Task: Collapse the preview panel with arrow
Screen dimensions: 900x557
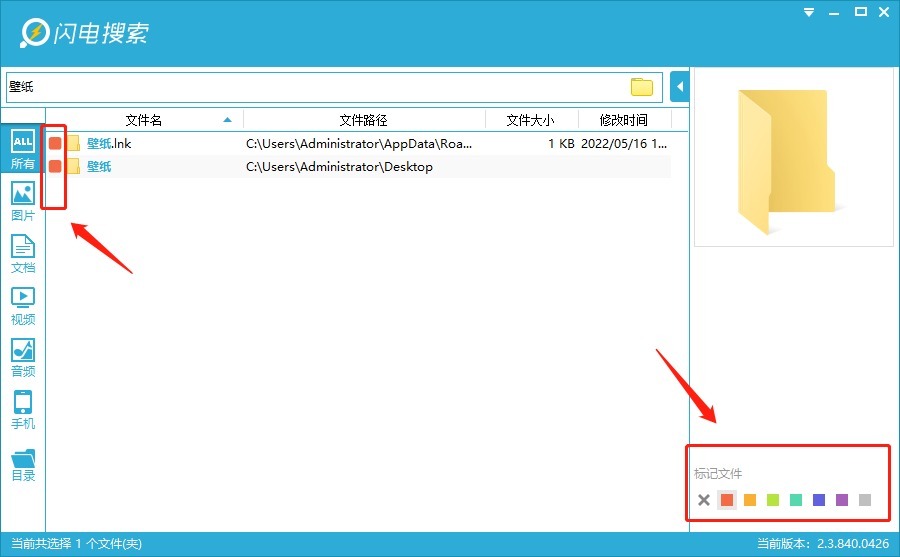Action: tap(680, 87)
